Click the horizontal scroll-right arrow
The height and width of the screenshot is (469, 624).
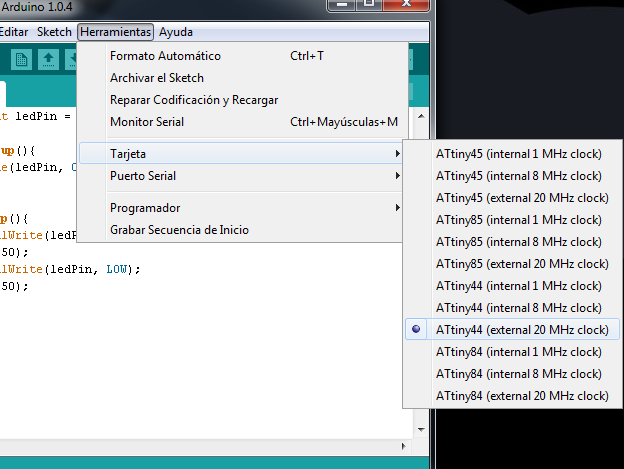[404, 446]
